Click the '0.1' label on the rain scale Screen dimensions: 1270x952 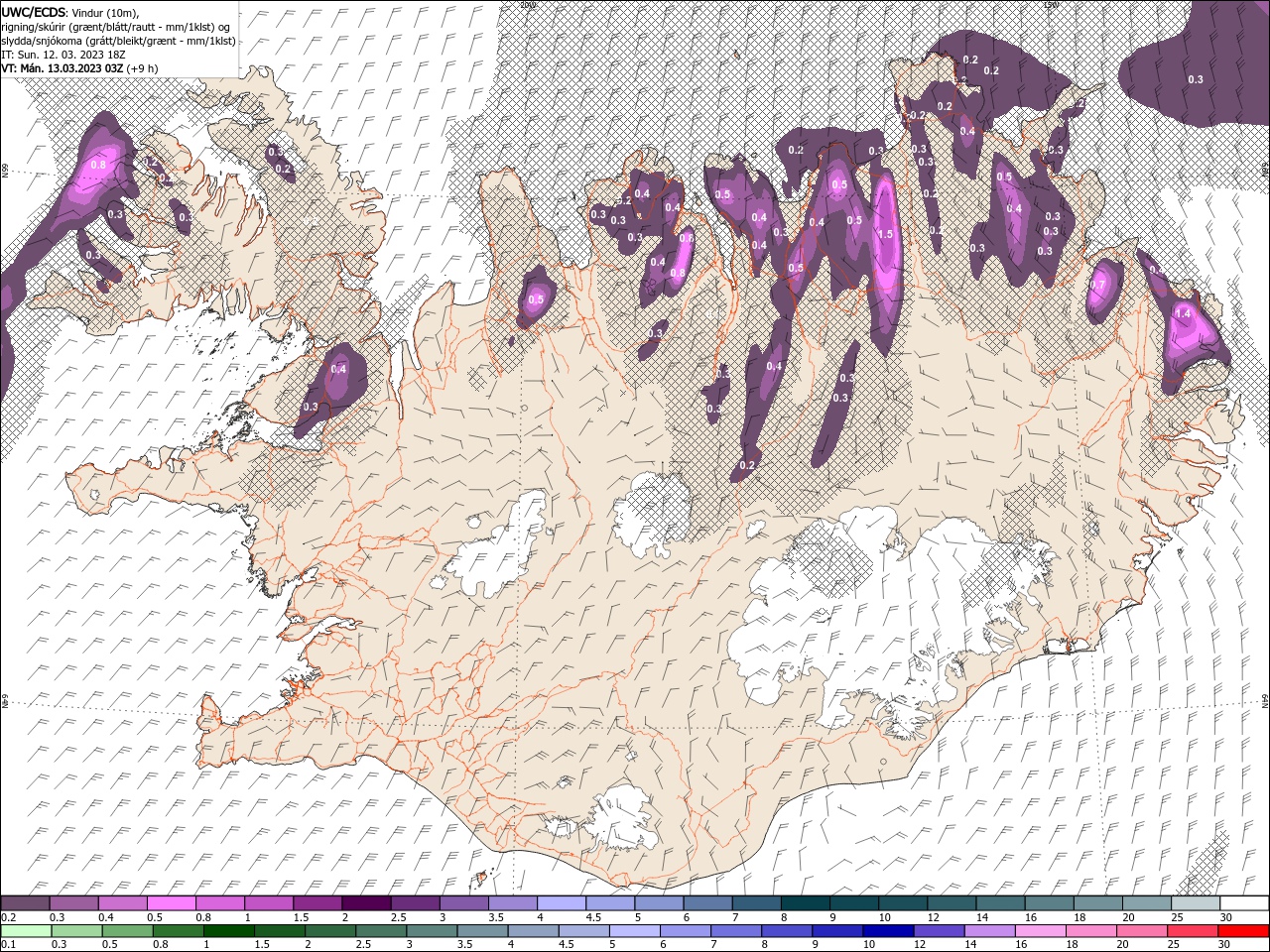tap(9, 944)
